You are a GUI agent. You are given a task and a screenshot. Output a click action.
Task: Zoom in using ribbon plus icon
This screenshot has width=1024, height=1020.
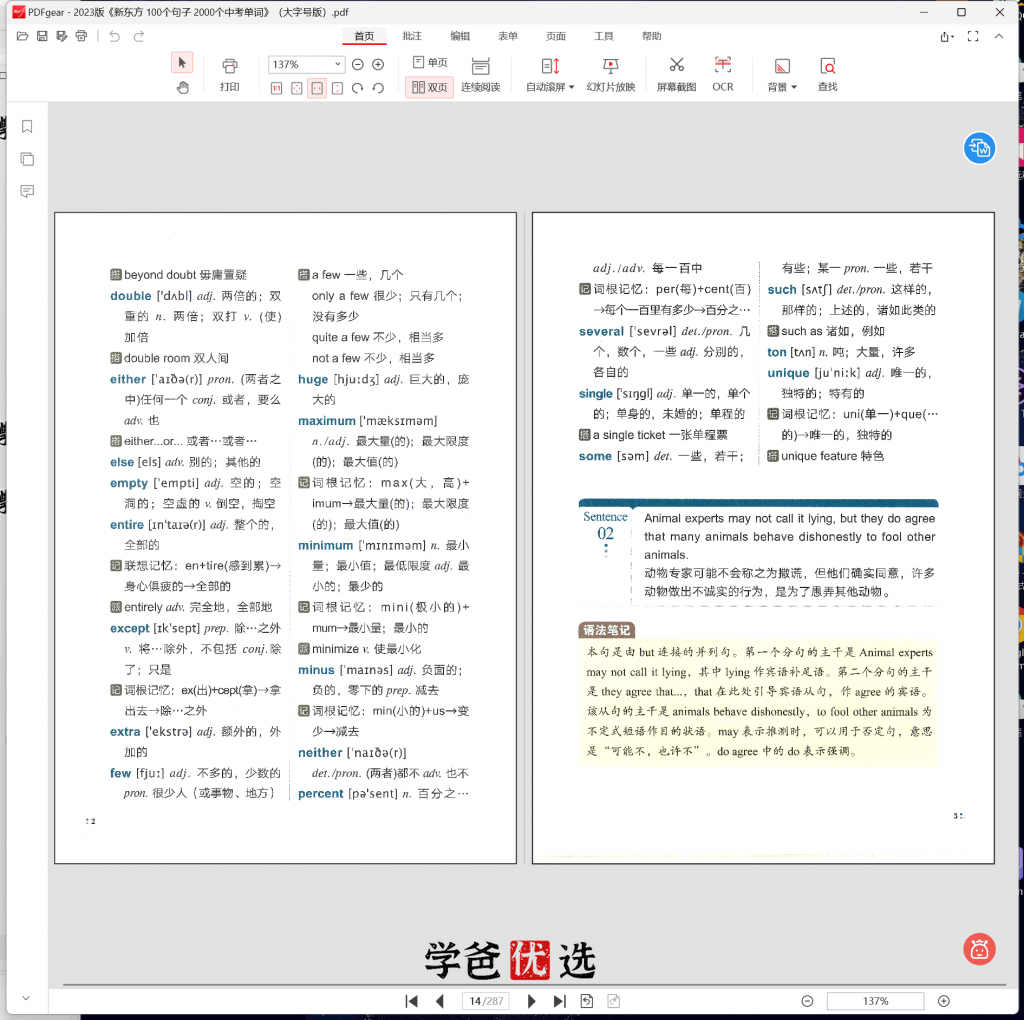pyautogui.click(x=378, y=64)
